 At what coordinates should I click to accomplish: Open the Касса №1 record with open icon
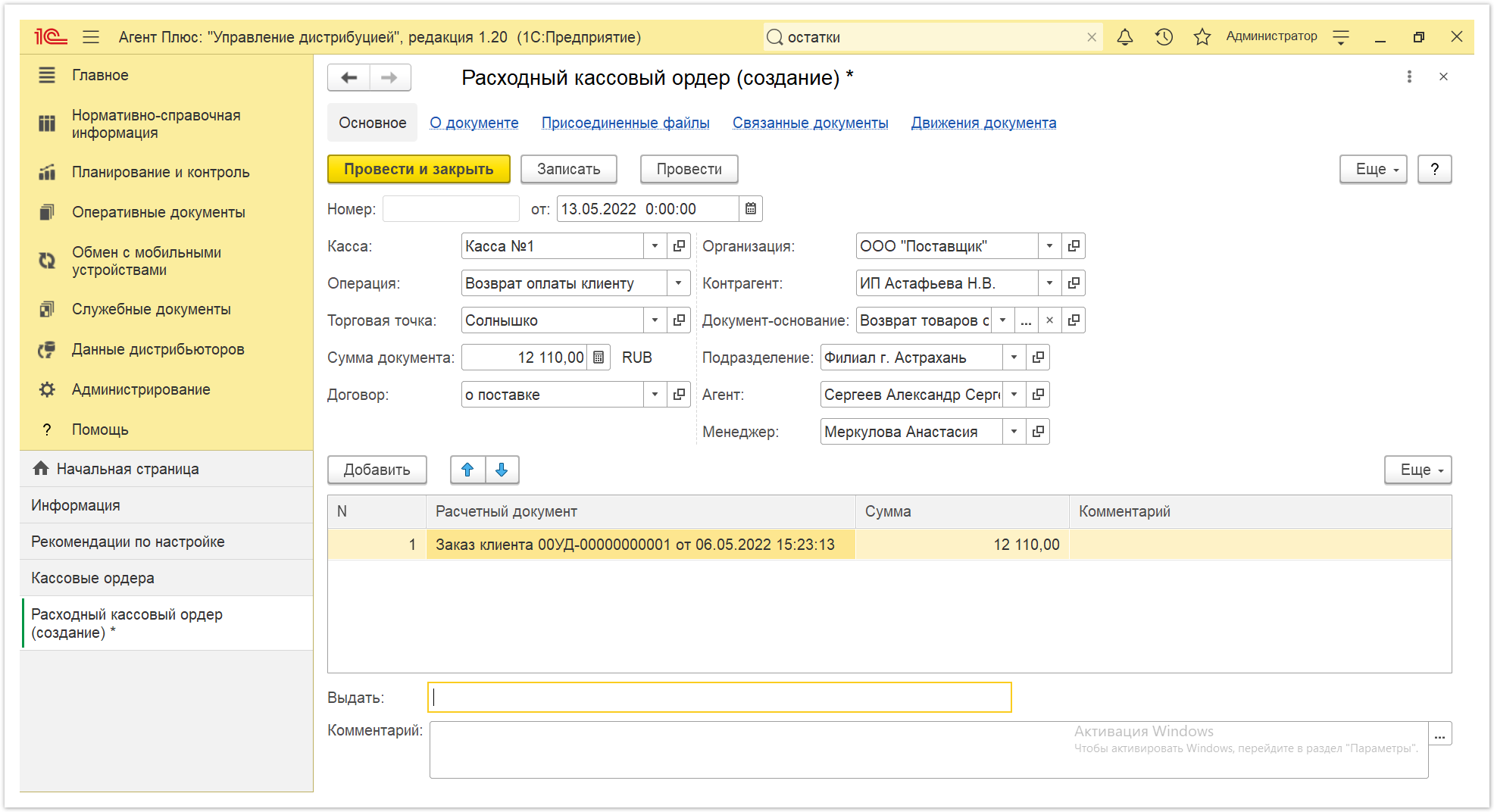point(679,246)
